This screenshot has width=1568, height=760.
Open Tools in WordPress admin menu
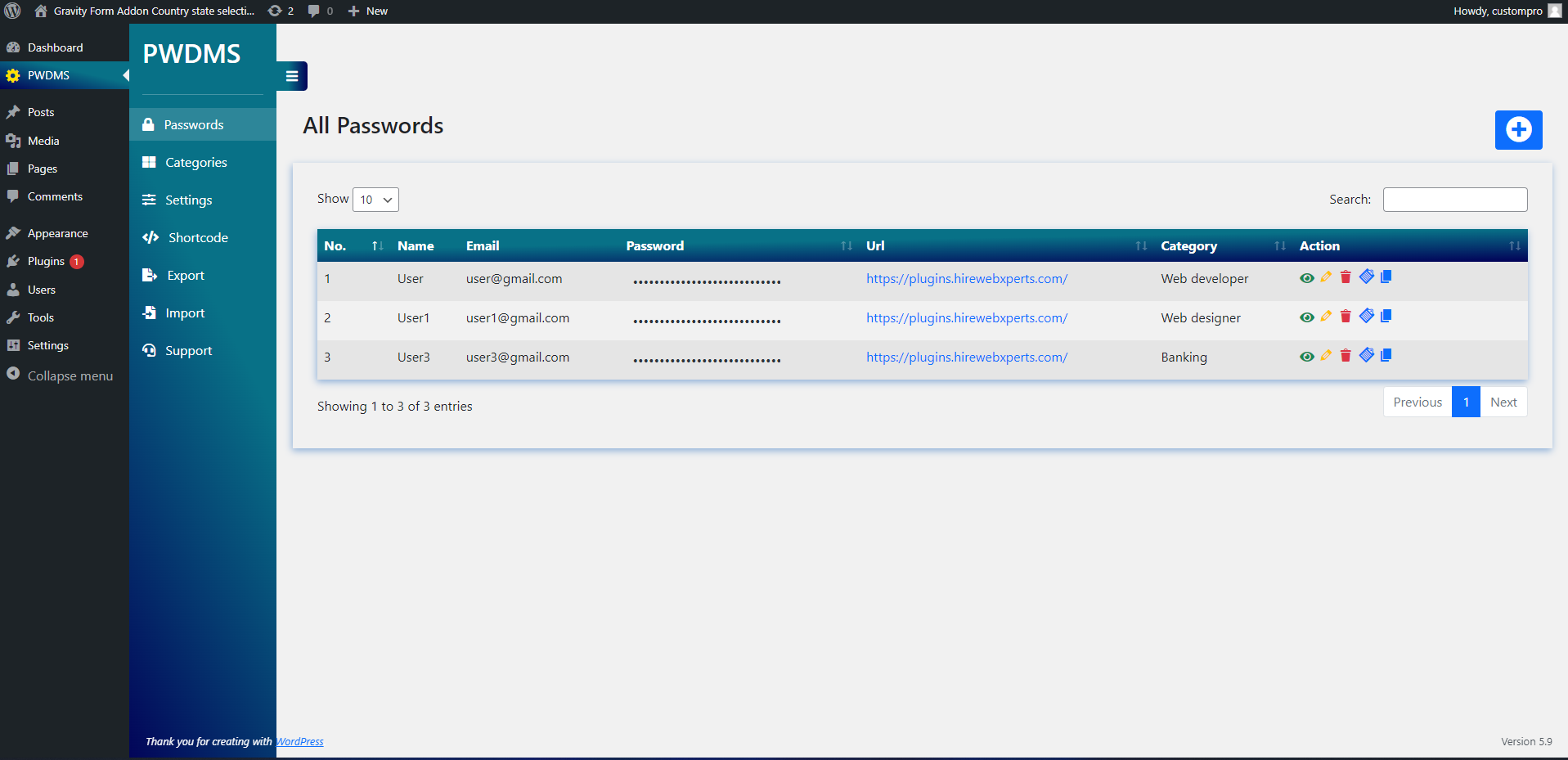click(65, 317)
